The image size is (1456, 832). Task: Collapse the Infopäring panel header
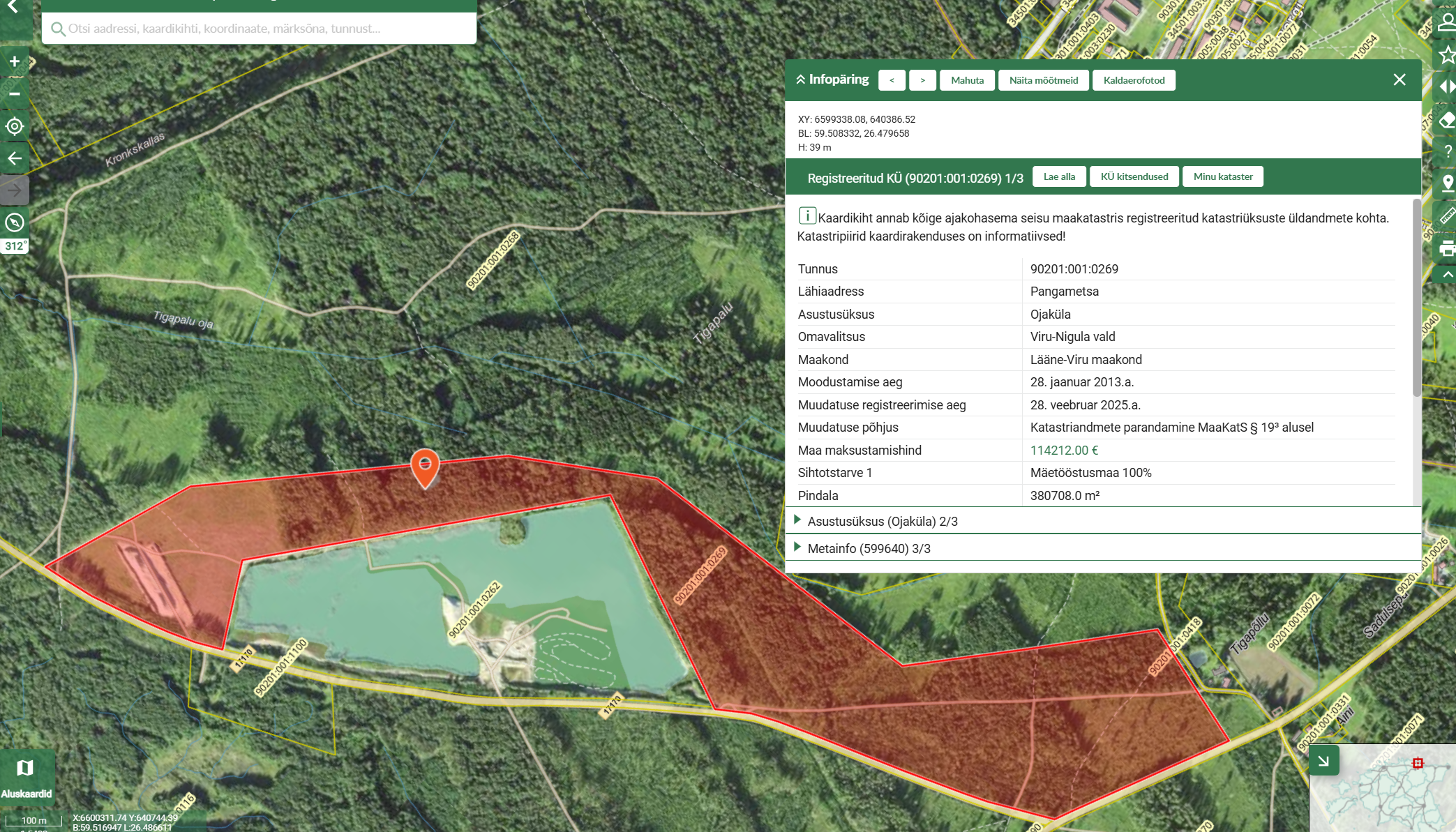(x=832, y=80)
